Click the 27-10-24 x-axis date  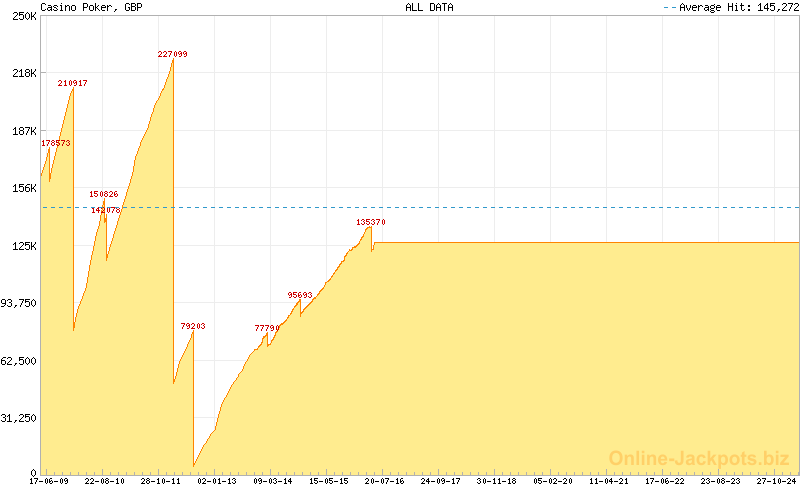tap(775, 481)
